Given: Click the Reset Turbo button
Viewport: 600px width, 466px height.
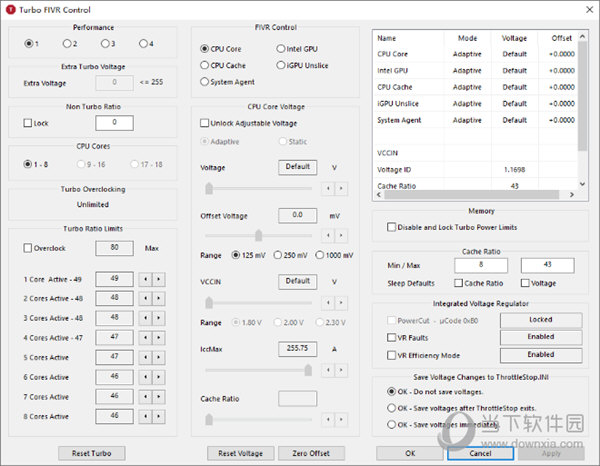Looking at the screenshot, I should (x=91, y=453).
